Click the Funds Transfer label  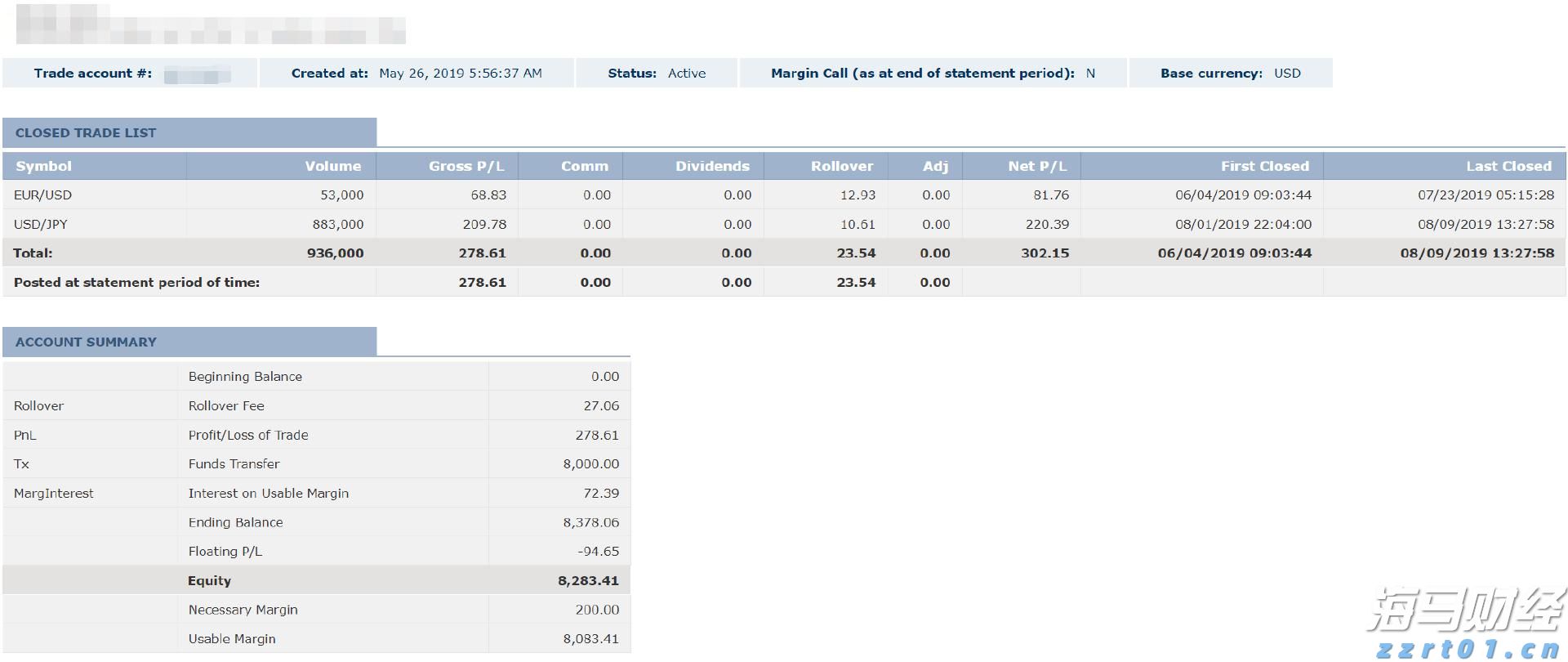[x=234, y=464]
